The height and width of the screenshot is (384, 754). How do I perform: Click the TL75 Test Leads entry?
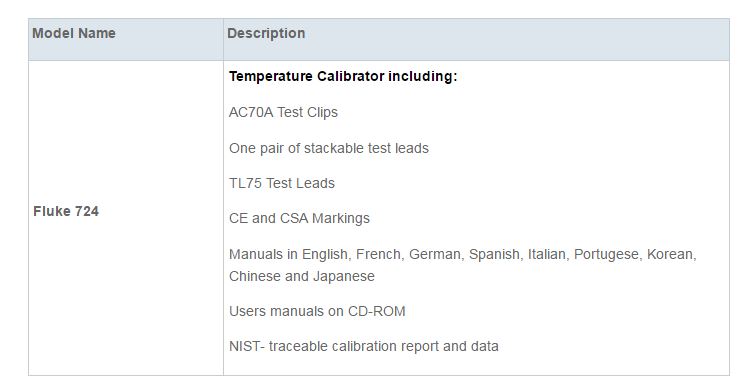pyautogui.click(x=282, y=183)
